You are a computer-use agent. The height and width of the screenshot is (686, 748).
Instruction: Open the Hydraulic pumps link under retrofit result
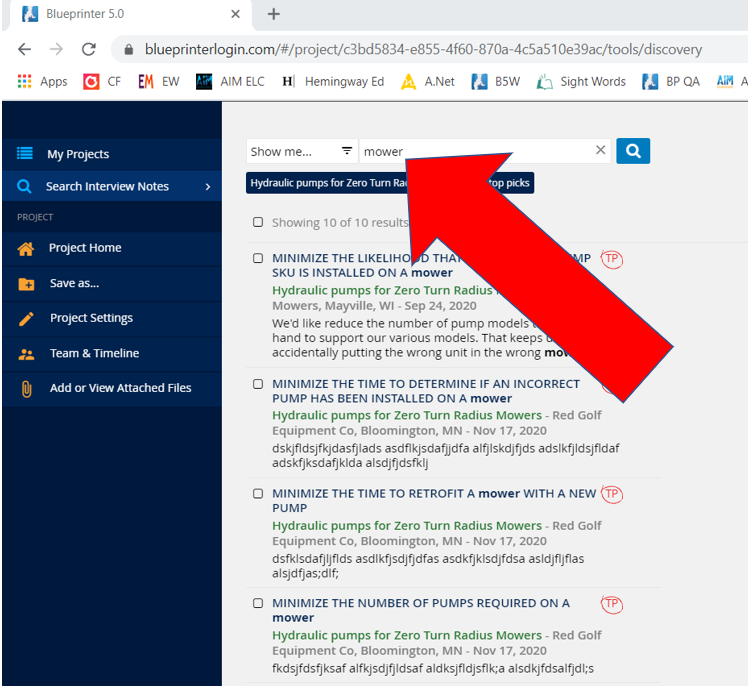pos(407,526)
